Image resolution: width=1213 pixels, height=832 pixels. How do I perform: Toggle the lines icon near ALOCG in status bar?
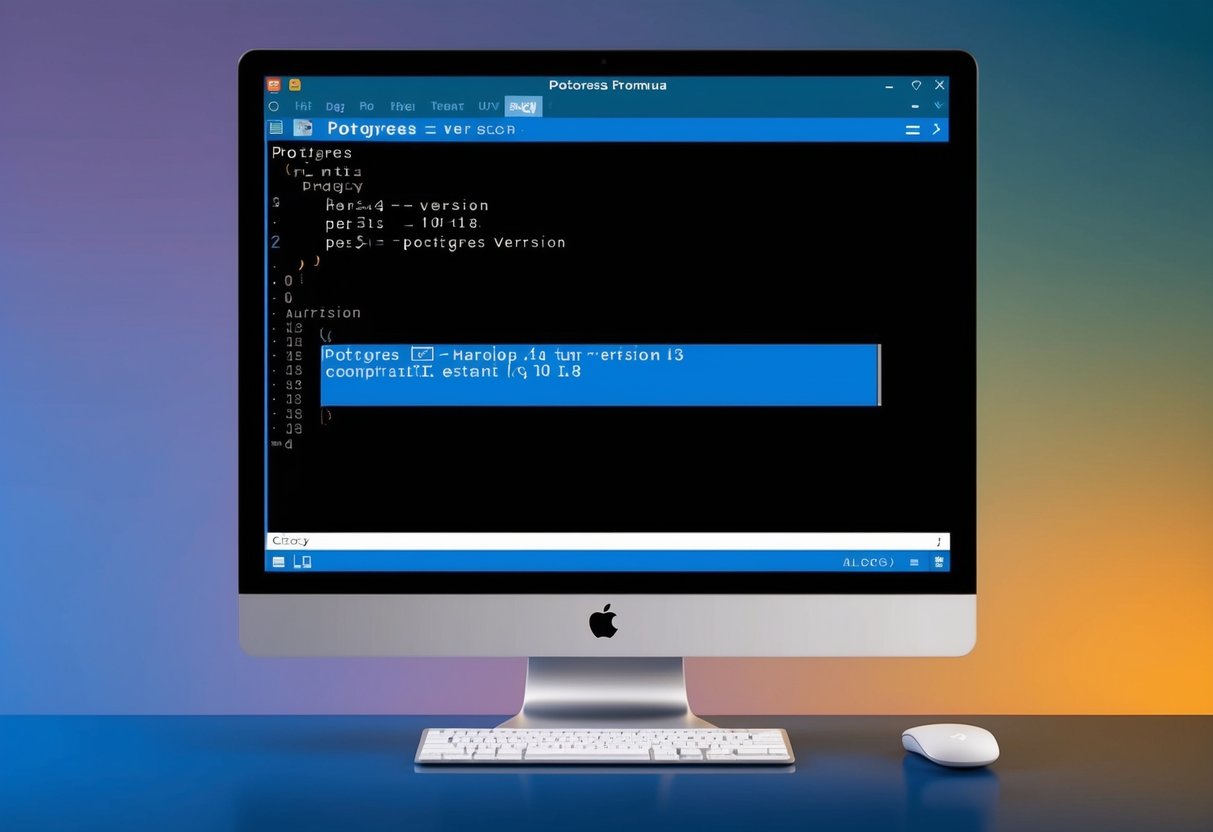click(915, 562)
